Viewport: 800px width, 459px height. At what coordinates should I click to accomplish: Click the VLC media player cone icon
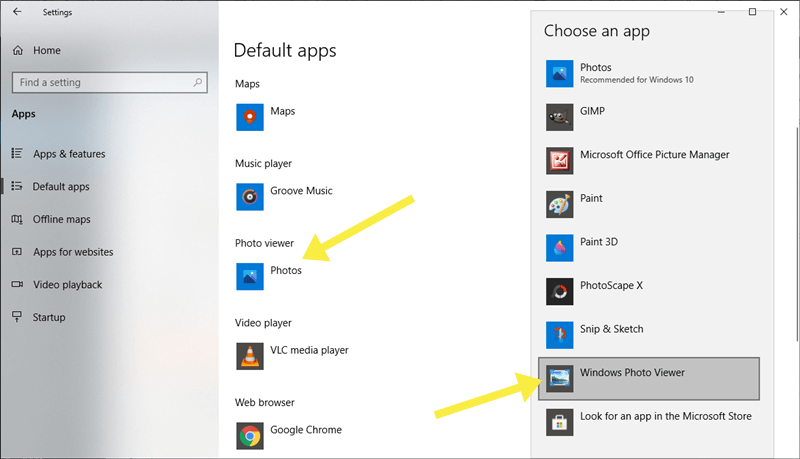pos(250,356)
